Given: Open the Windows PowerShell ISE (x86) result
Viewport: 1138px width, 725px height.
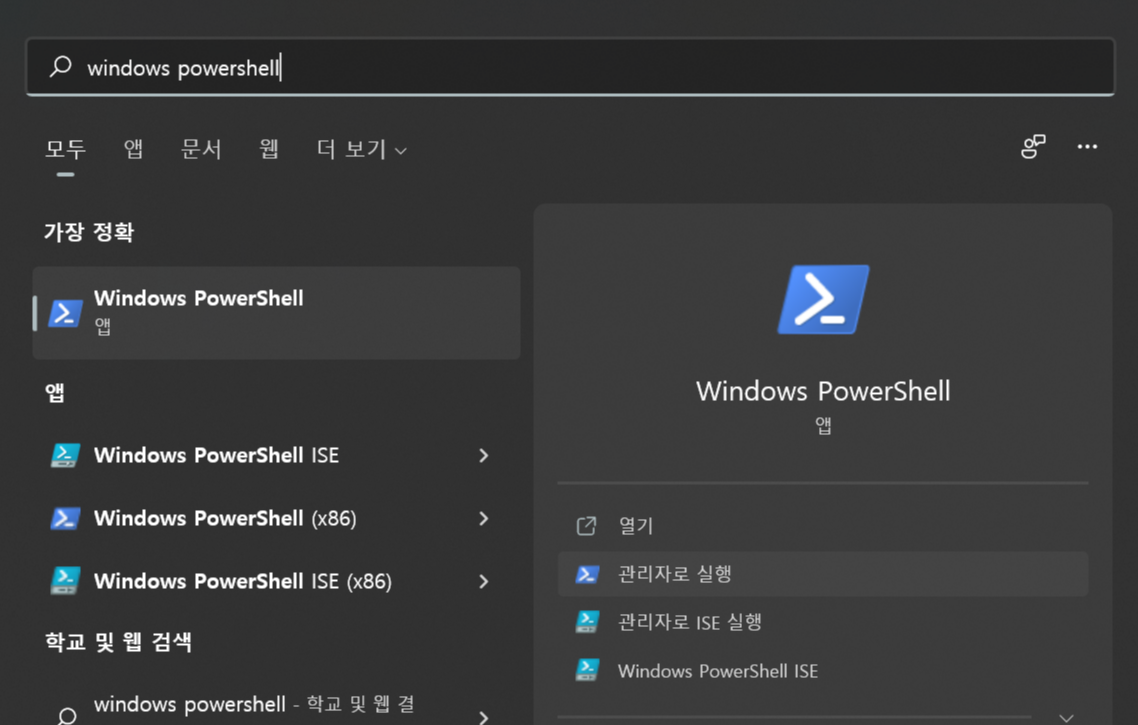Looking at the screenshot, I should 277,581.
